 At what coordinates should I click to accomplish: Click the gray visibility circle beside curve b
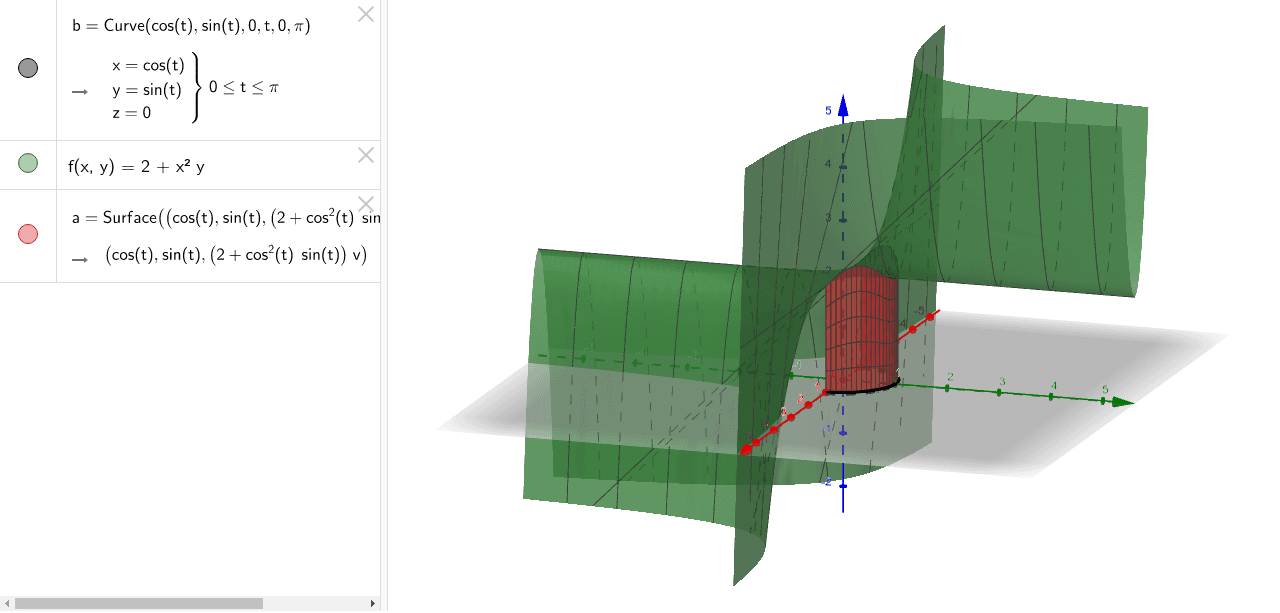click(28, 67)
